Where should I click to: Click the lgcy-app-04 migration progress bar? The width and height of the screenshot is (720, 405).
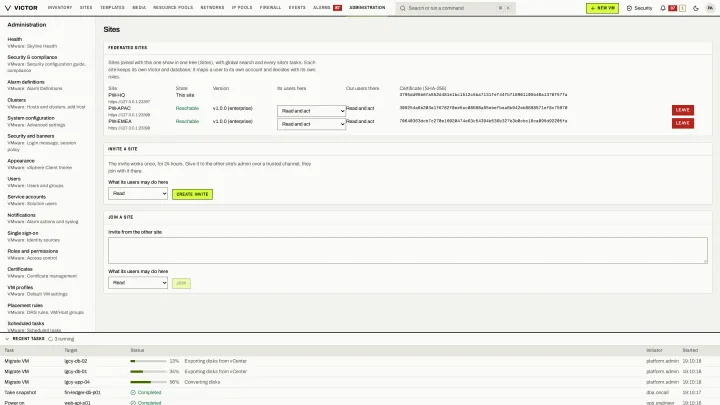point(148,382)
